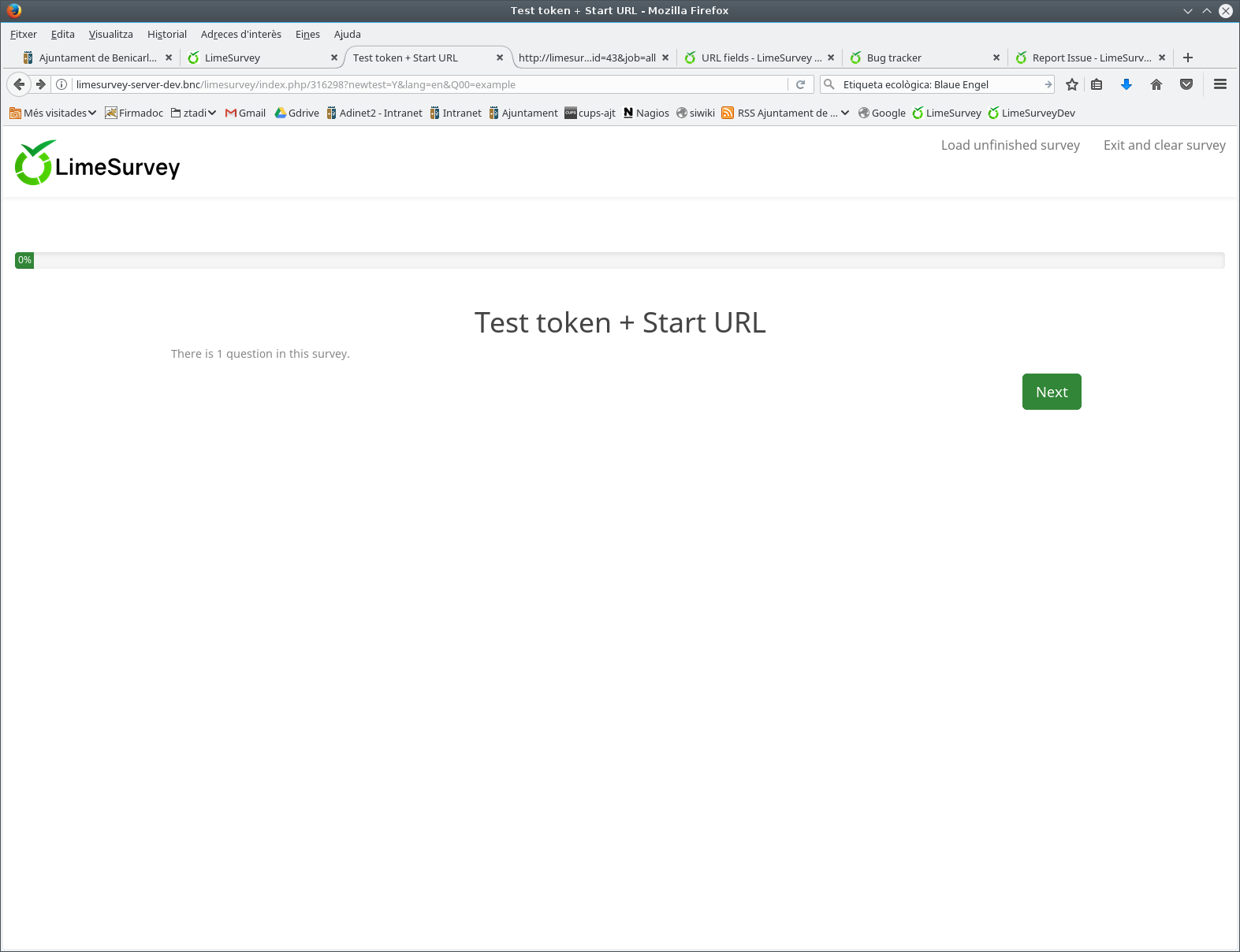Click the browser back arrow button
This screenshot has width=1240, height=952.
[19, 84]
